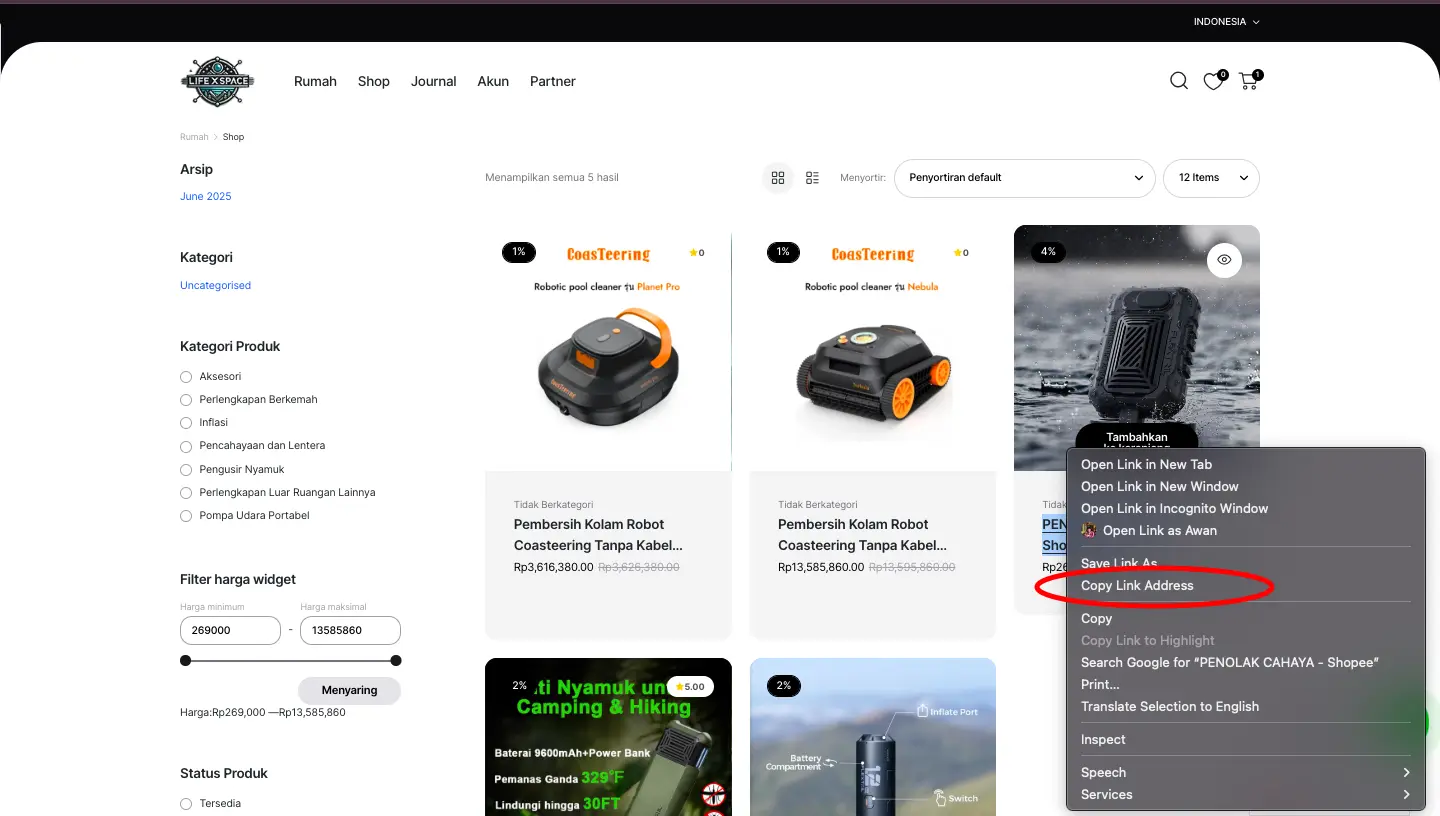The height and width of the screenshot is (816, 1440).
Task: Click quick view eye on mosquito repeller
Action: [1224, 261]
